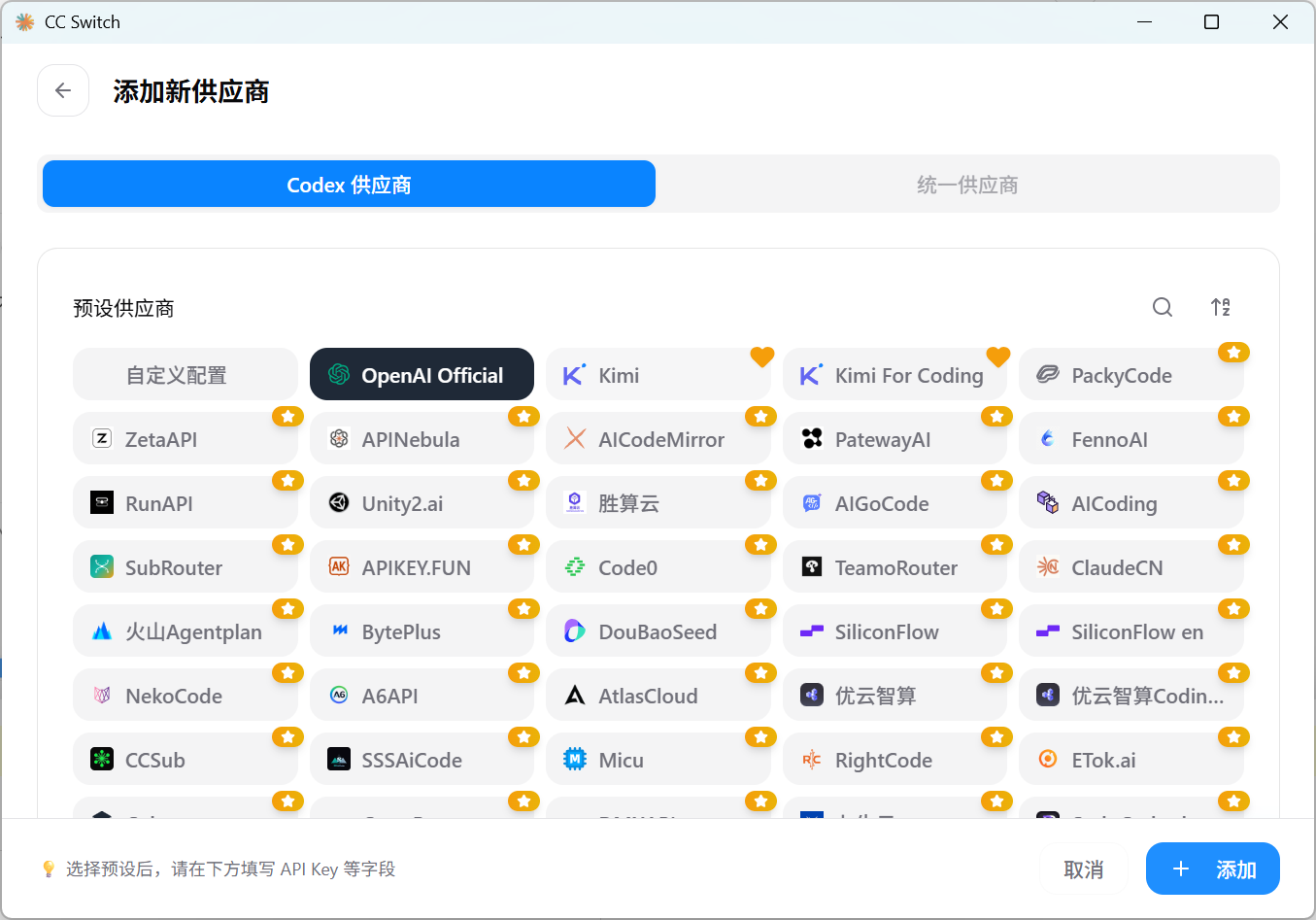
Task: Click the BytePlus logo icon
Action: [x=339, y=631]
